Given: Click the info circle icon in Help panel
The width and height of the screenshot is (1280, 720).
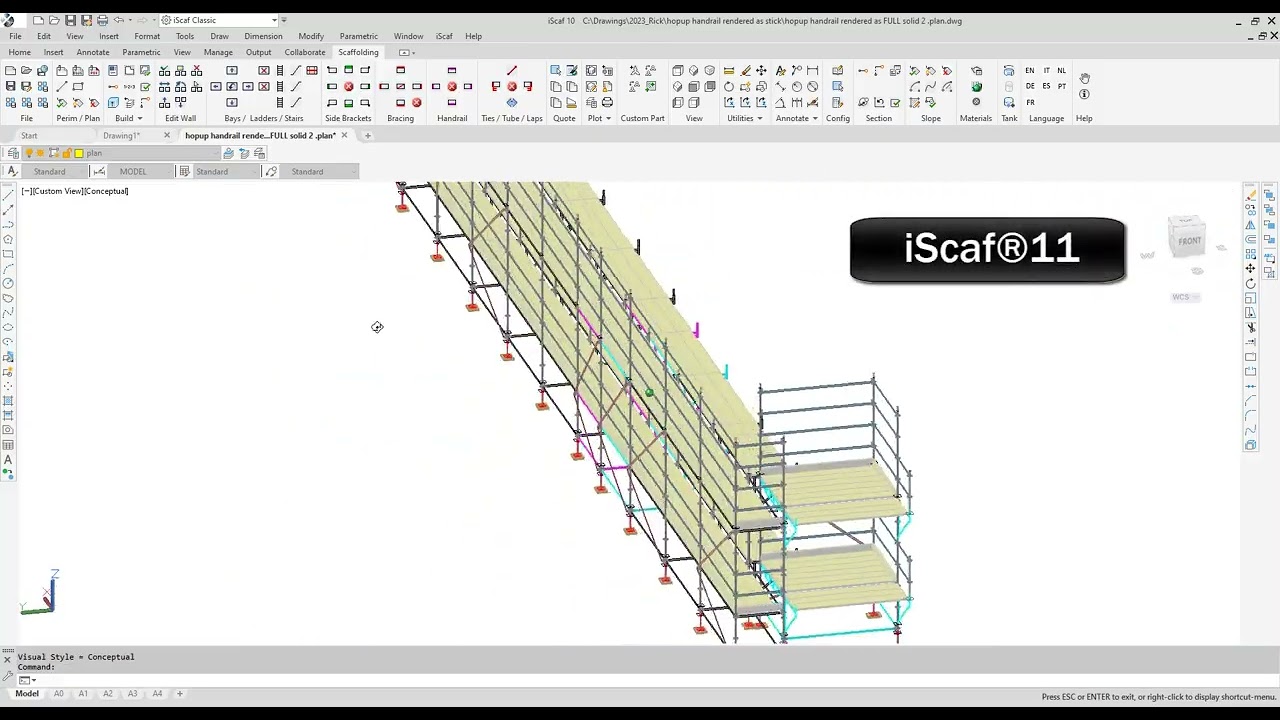Looking at the screenshot, I should (1084, 94).
